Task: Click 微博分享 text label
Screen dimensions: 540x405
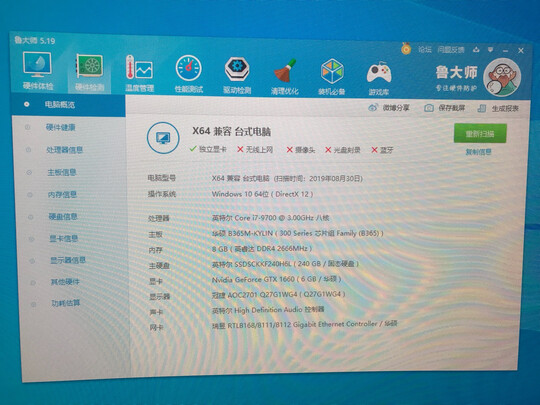Action: point(396,108)
